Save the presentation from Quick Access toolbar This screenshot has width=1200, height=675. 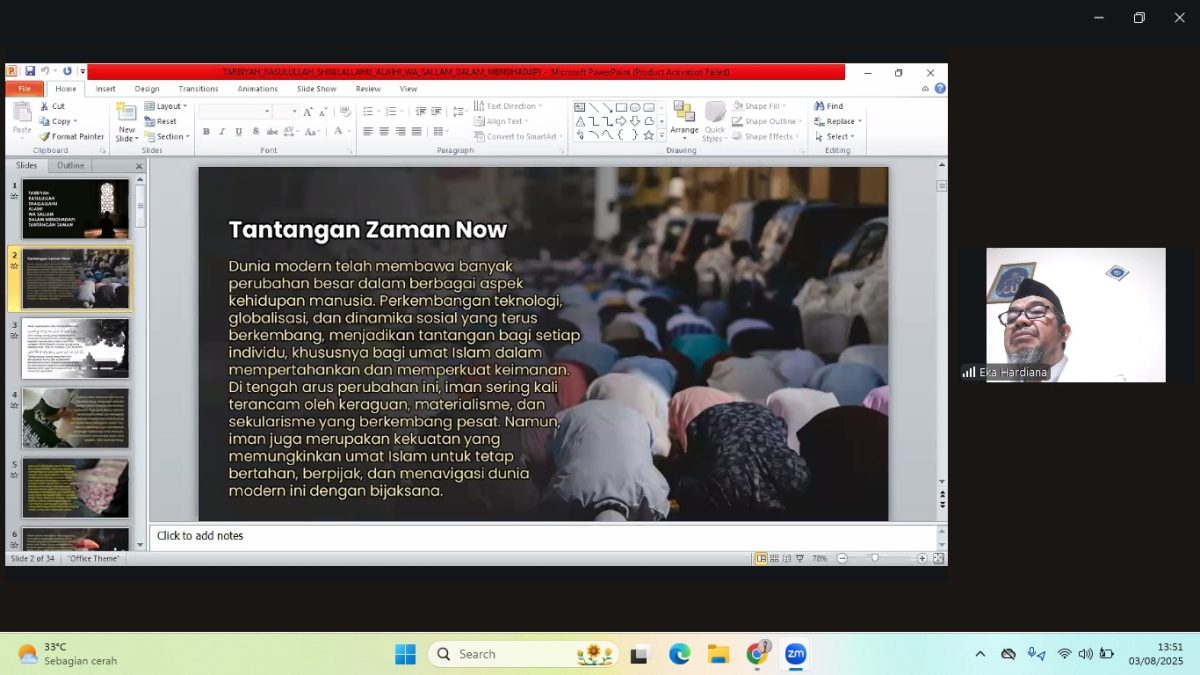point(30,72)
